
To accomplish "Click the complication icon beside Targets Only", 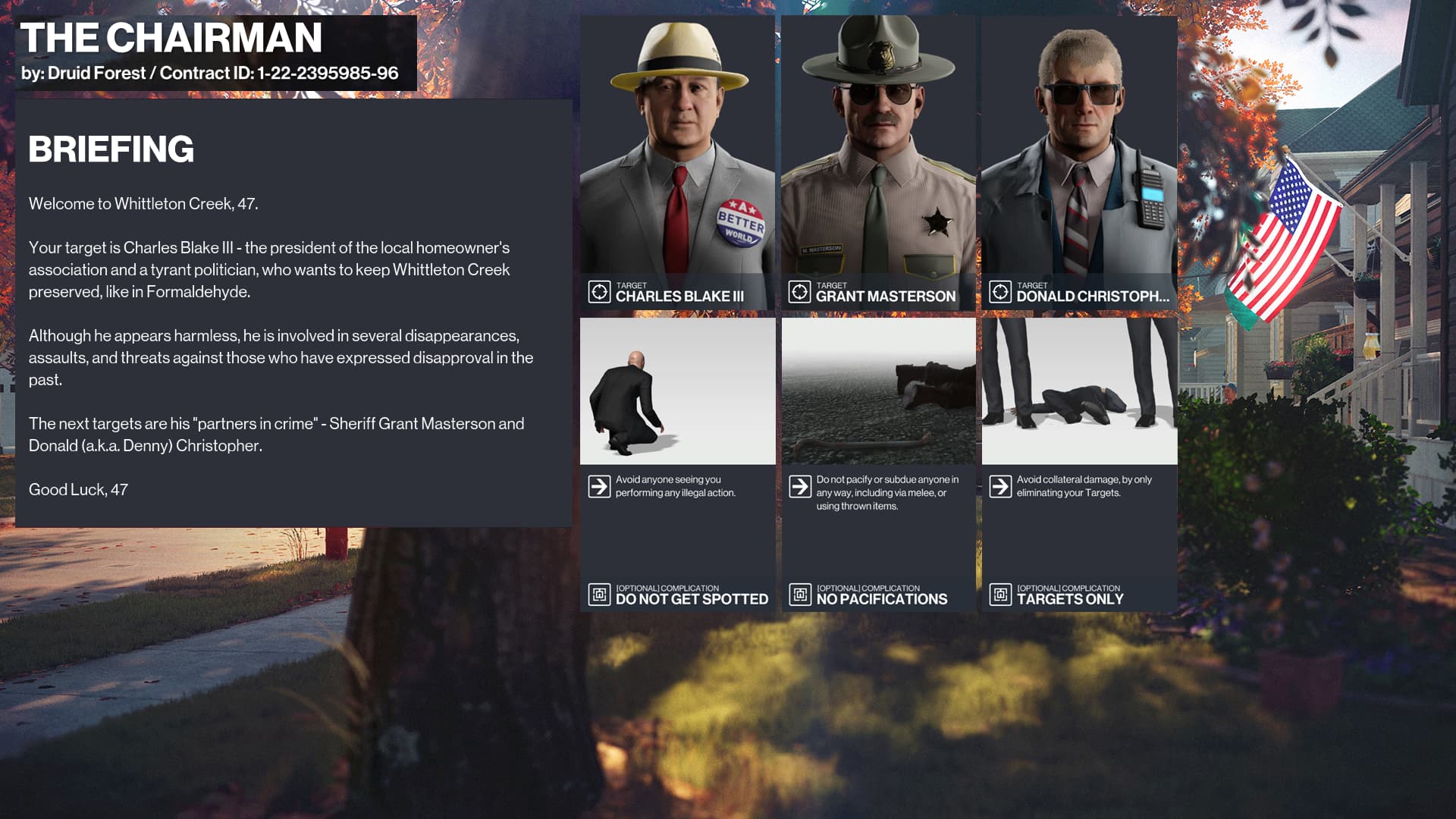I will 1000,595.
